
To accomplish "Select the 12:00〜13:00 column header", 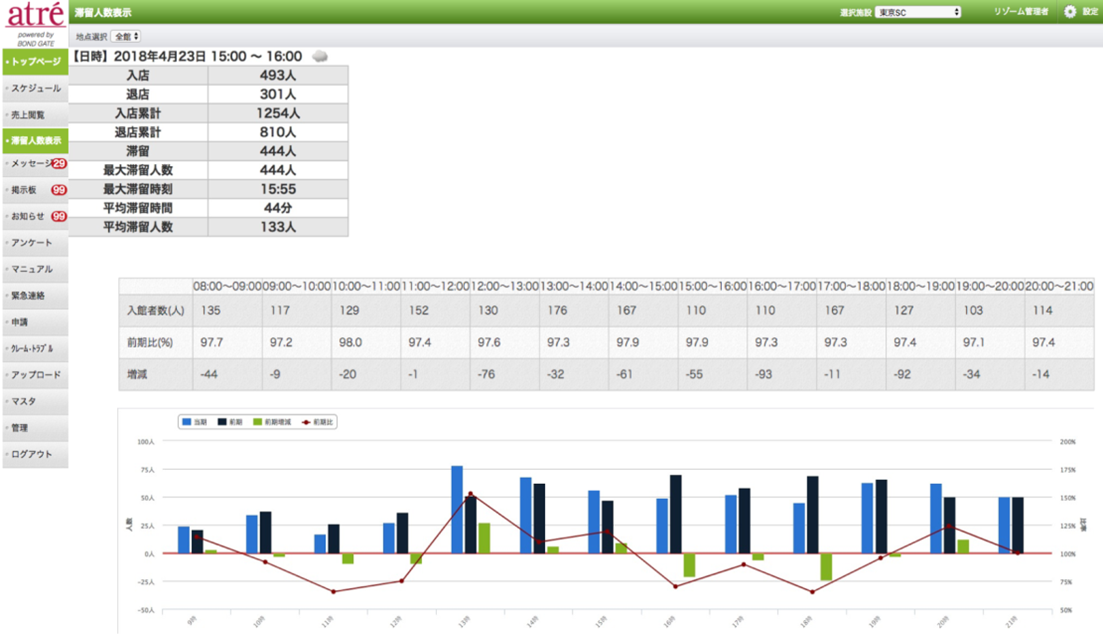I will pos(504,286).
